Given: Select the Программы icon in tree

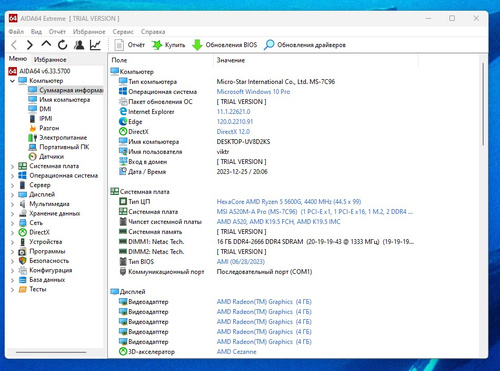Looking at the screenshot, I should pyautogui.click(x=23, y=251).
